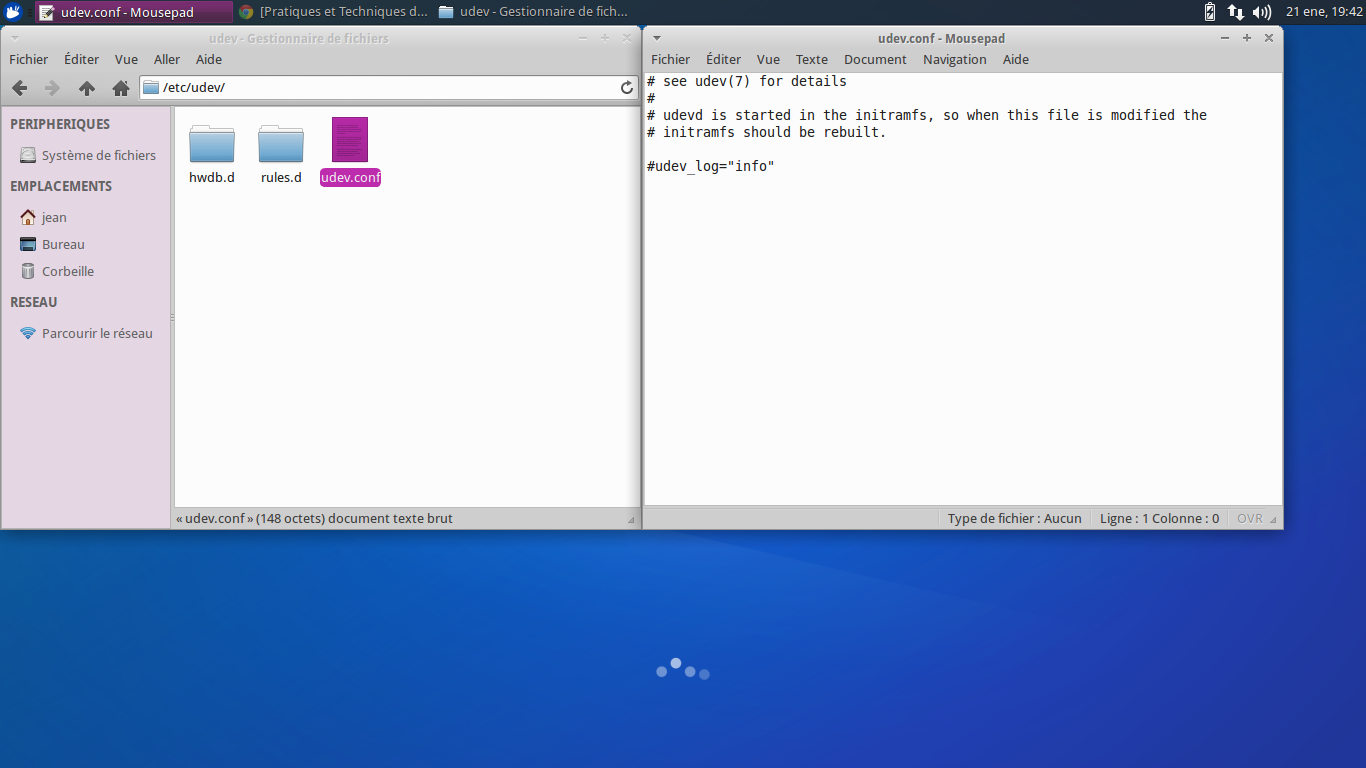Viewport: 1366px width, 768px height.
Task: Switch to Chrome window in taskbar
Action: point(334,12)
